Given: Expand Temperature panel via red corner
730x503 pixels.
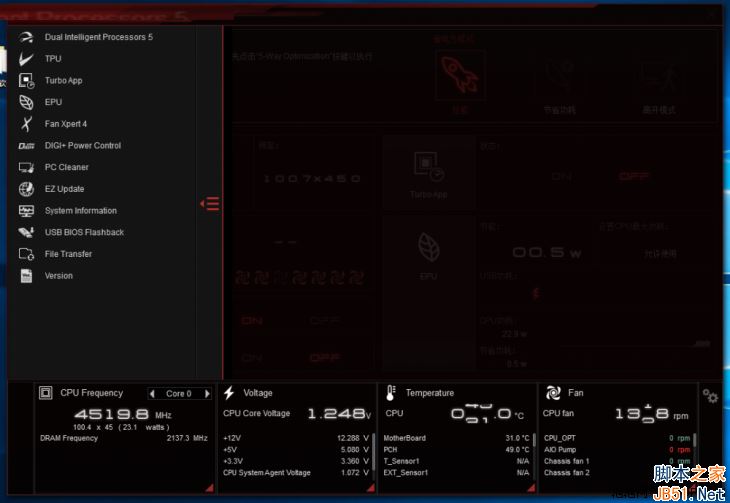Looking at the screenshot, I should 531,488.
